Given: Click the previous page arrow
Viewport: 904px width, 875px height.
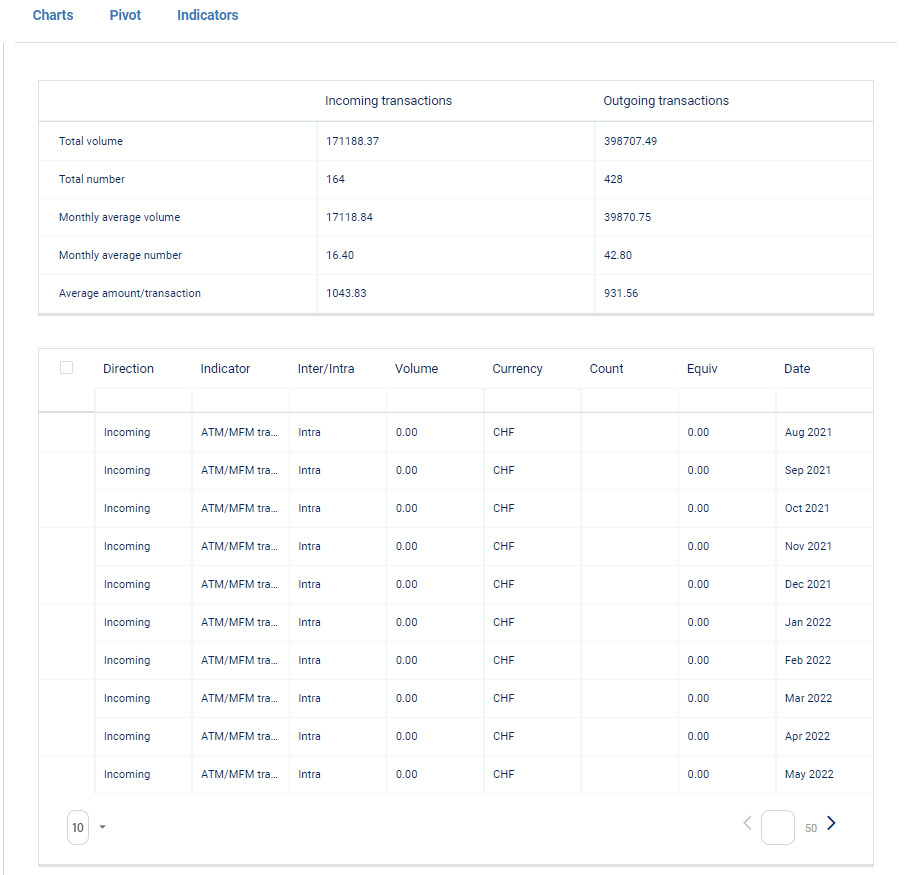Looking at the screenshot, I should [x=747, y=824].
